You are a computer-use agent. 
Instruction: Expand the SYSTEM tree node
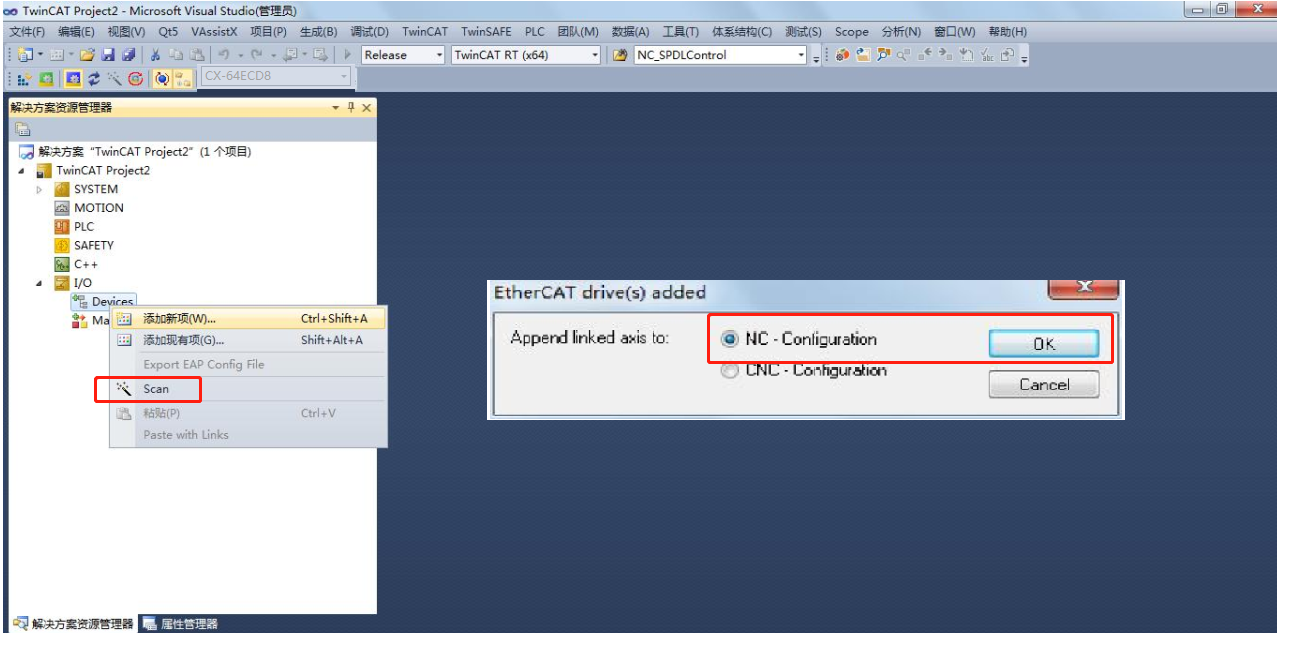(40, 190)
